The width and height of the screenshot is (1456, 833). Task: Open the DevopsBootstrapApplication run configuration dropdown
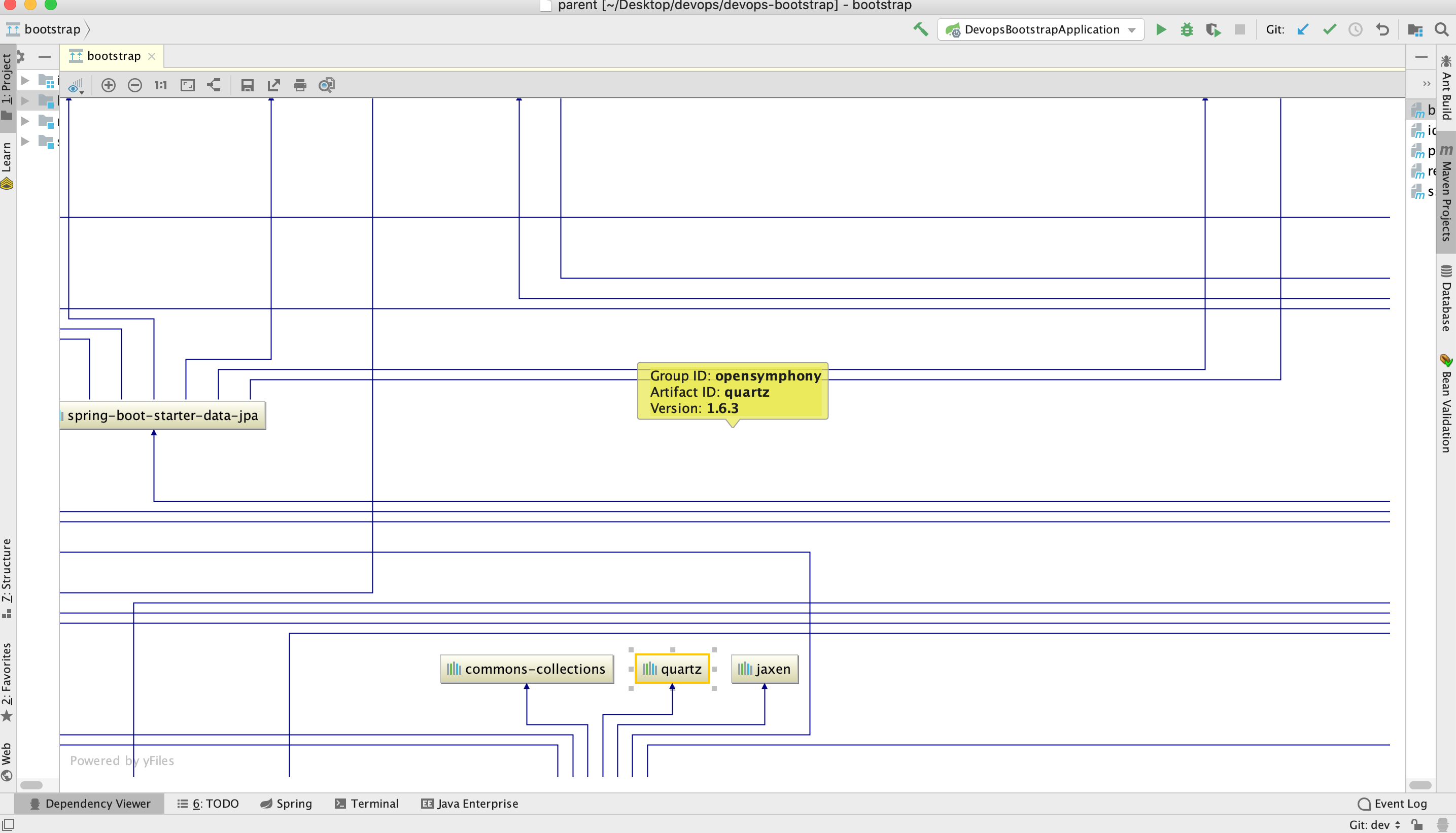(1041, 30)
